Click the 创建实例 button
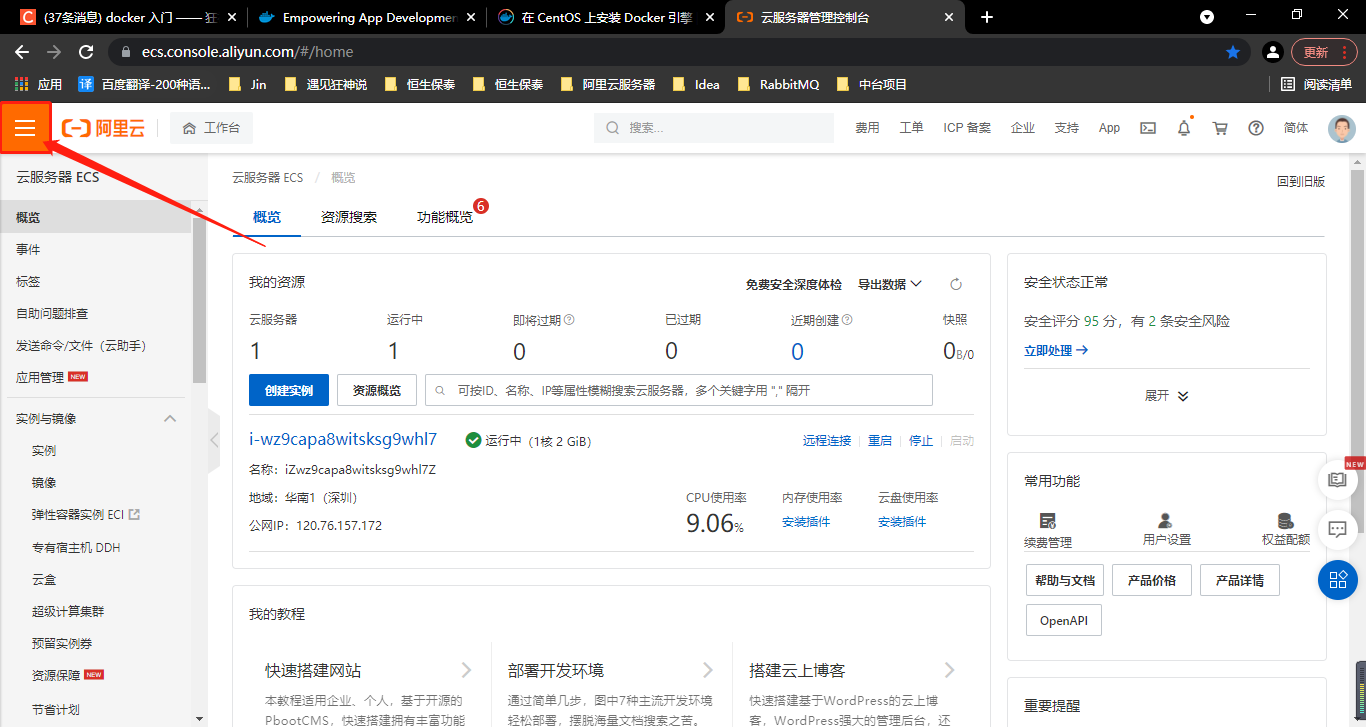The image size is (1366, 727). [x=289, y=390]
